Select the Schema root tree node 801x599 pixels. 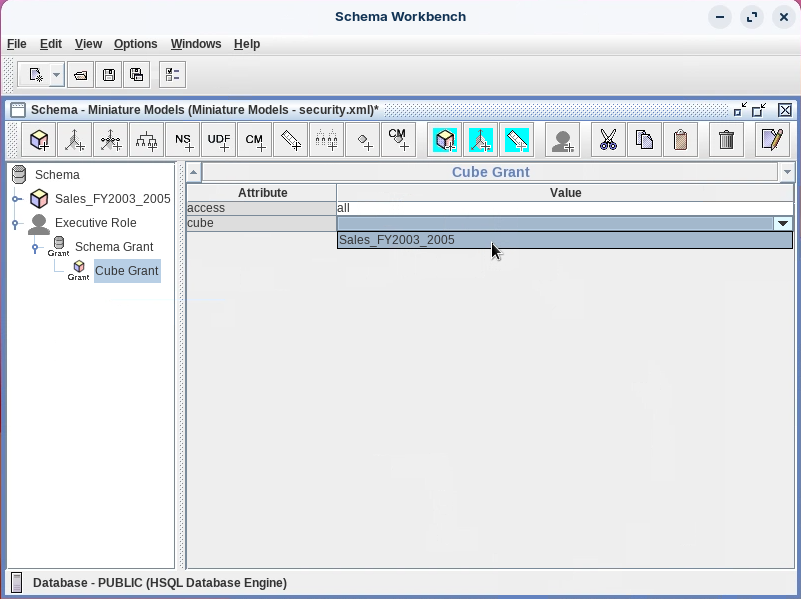(57, 175)
